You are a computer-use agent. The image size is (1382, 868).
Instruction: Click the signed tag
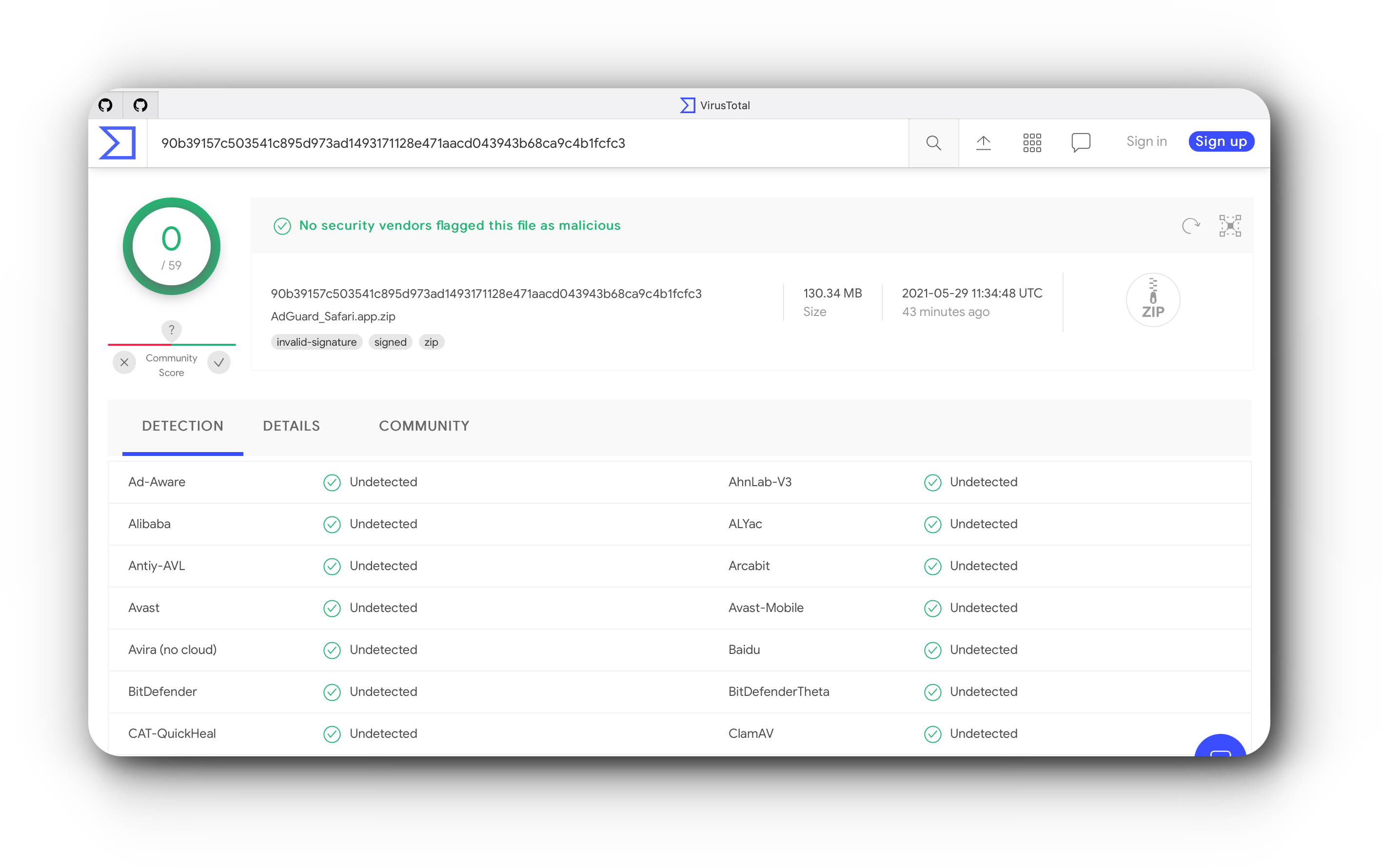(x=390, y=342)
